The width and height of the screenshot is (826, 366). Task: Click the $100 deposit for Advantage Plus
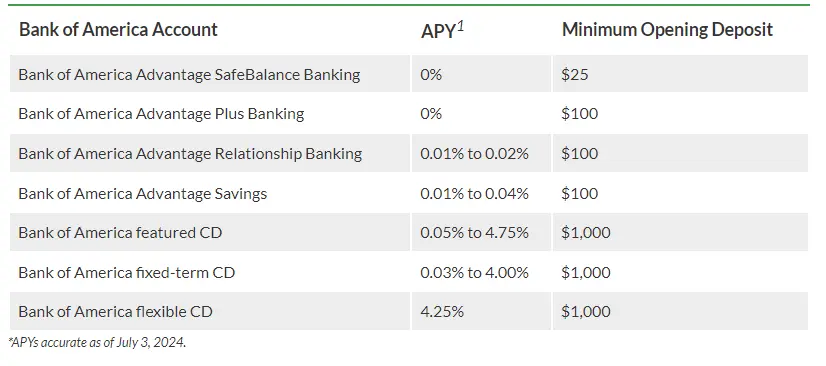click(x=579, y=114)
